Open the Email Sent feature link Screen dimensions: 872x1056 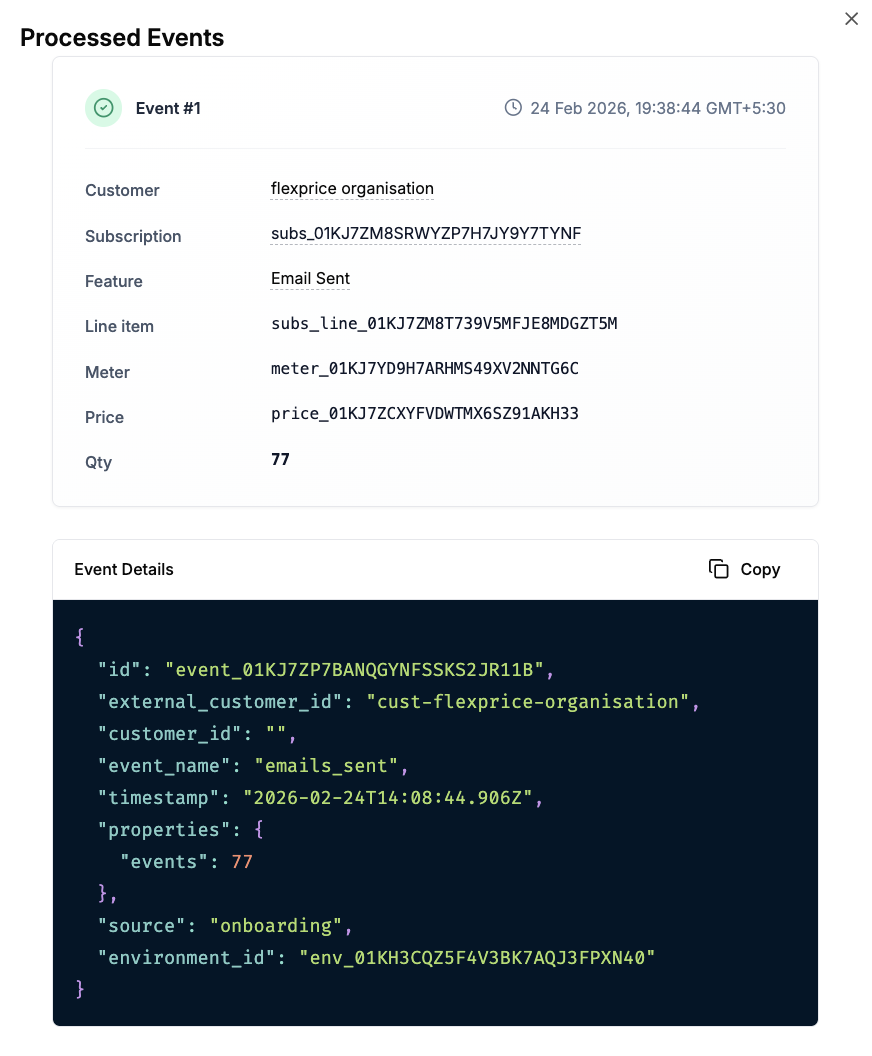coord(310,279)
